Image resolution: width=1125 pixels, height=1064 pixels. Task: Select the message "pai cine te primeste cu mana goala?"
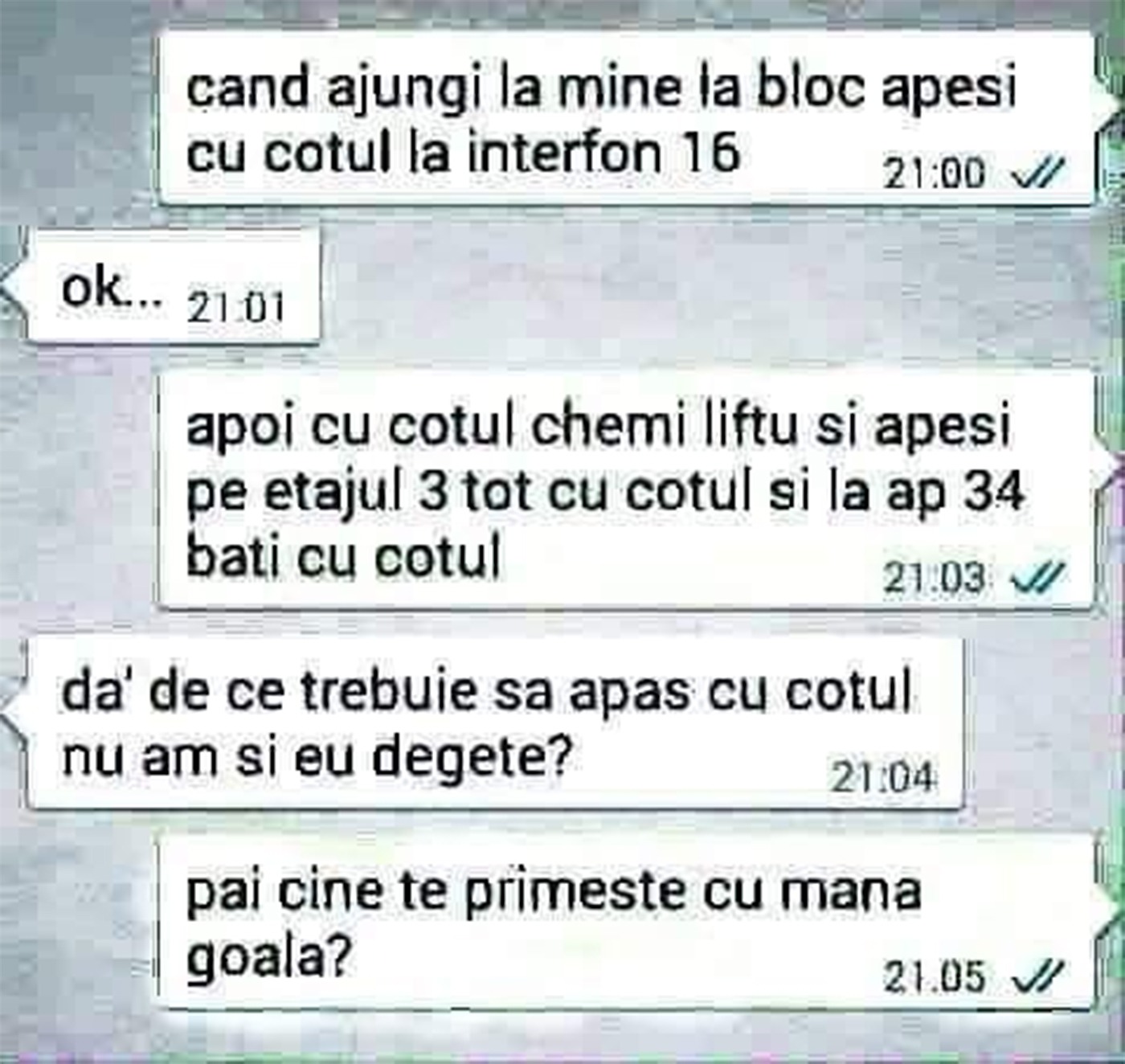628,922
